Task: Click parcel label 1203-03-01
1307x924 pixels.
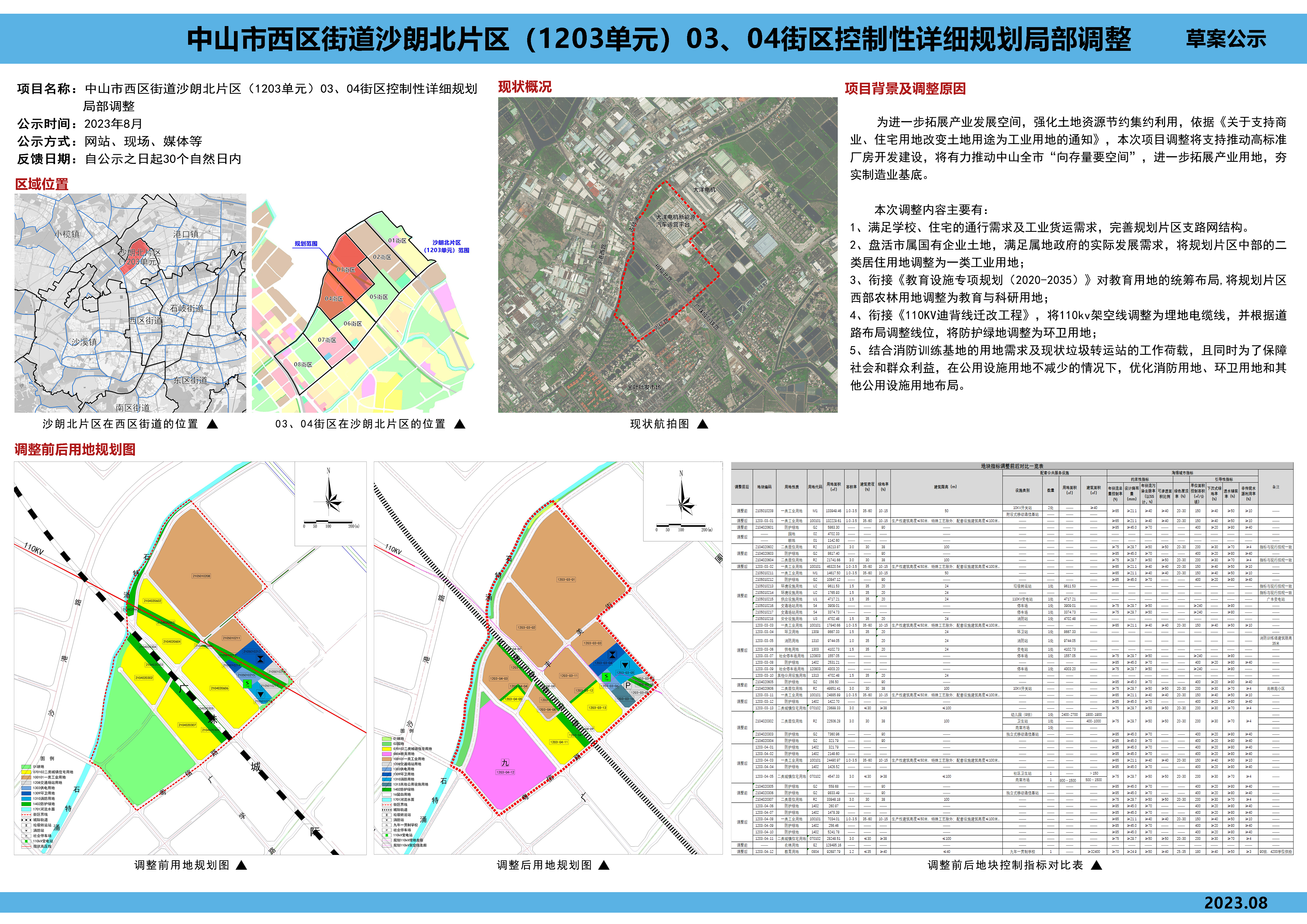Action: point(566,580)
